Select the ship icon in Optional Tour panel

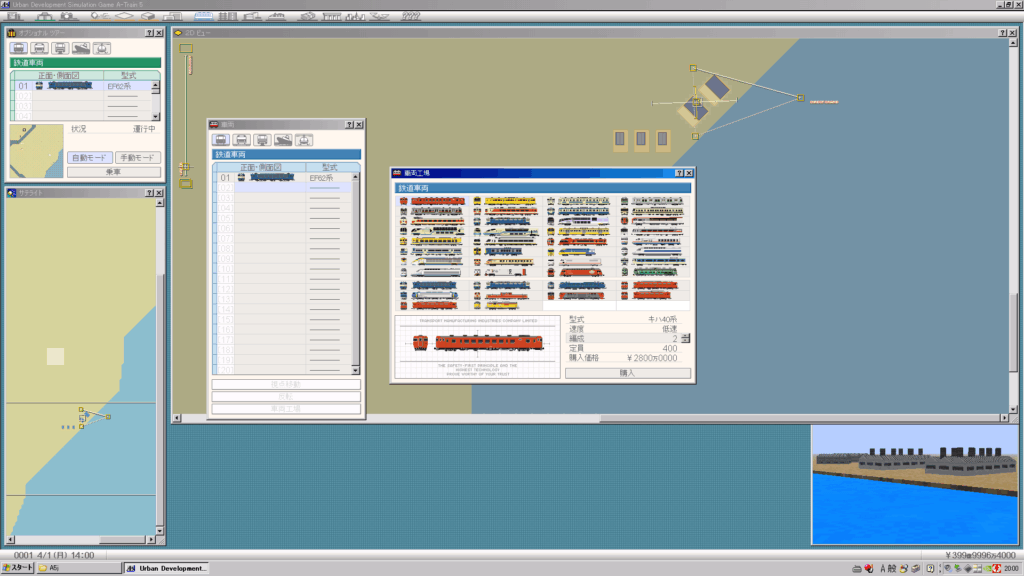81,48
